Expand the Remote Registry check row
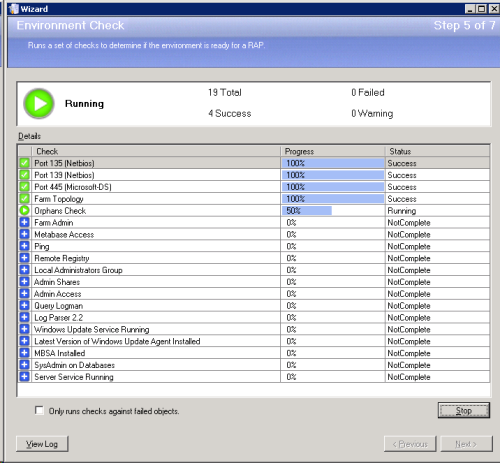Viewport: 500px width, 463px height. 24,258
